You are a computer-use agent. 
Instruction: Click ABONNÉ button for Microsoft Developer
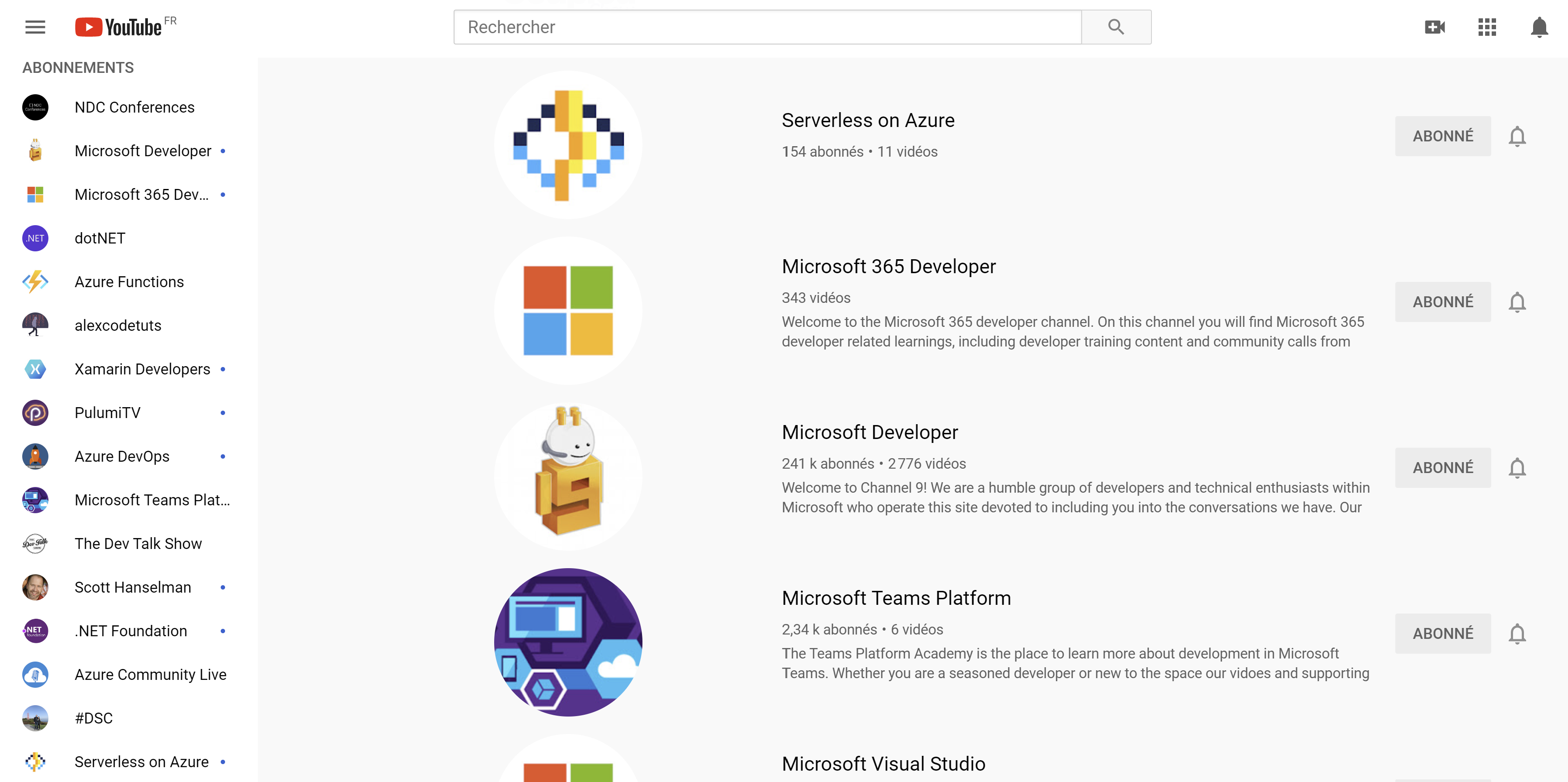pyautogui.click(x=1443, y=468)
